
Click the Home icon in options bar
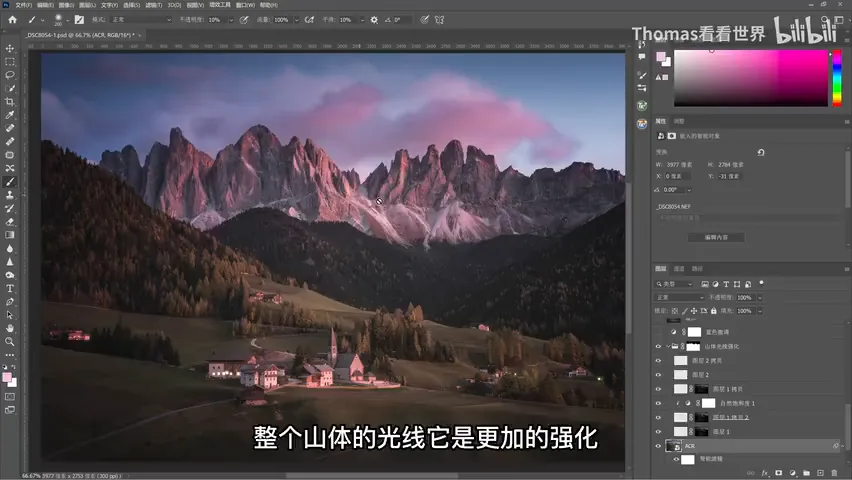tap(12, 20)
